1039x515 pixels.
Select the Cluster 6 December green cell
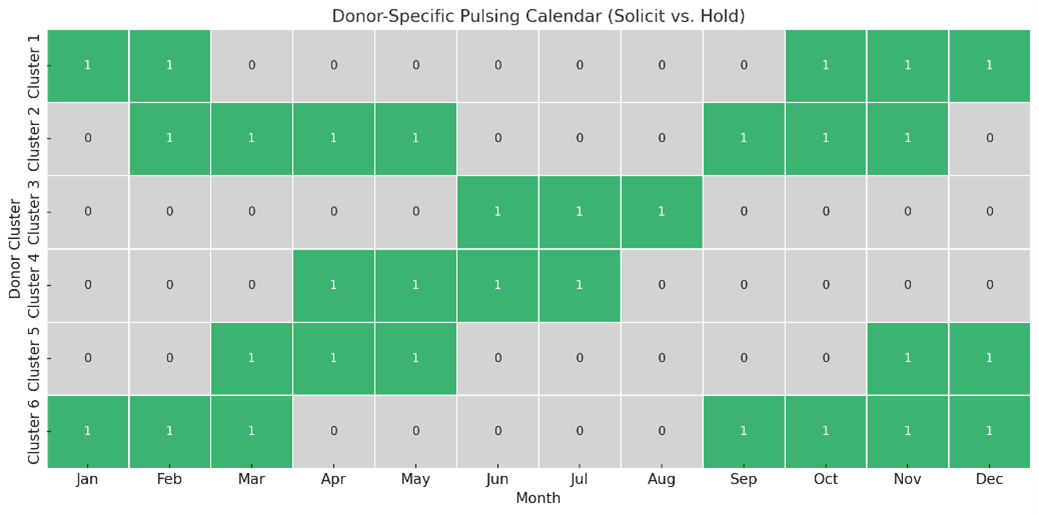coord(989,431)
